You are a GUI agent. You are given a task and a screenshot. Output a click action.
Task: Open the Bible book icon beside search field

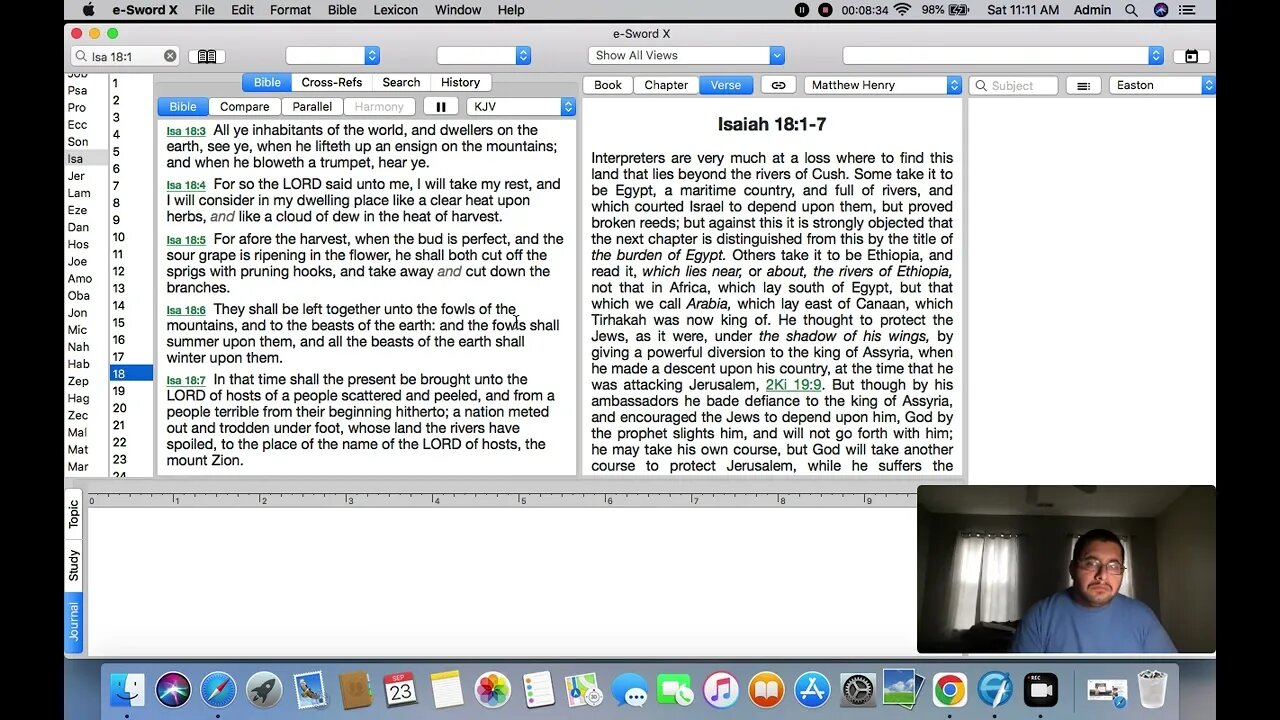pyautogui.click(x=207, y=56)
